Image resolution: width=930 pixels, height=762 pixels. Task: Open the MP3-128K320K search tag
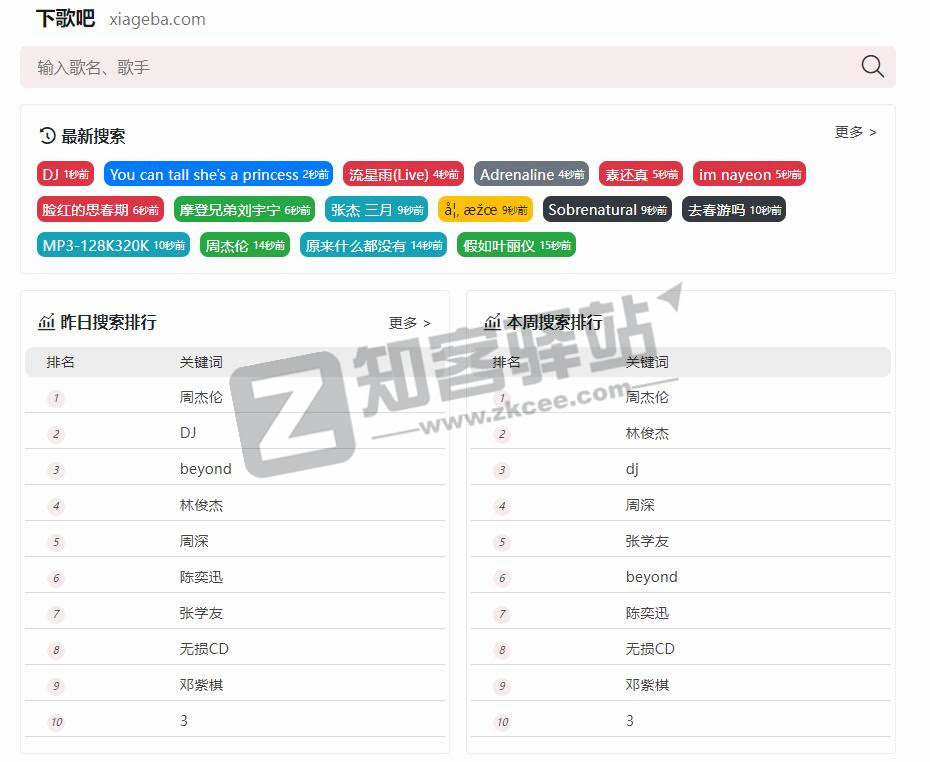(x=112, y=244)
